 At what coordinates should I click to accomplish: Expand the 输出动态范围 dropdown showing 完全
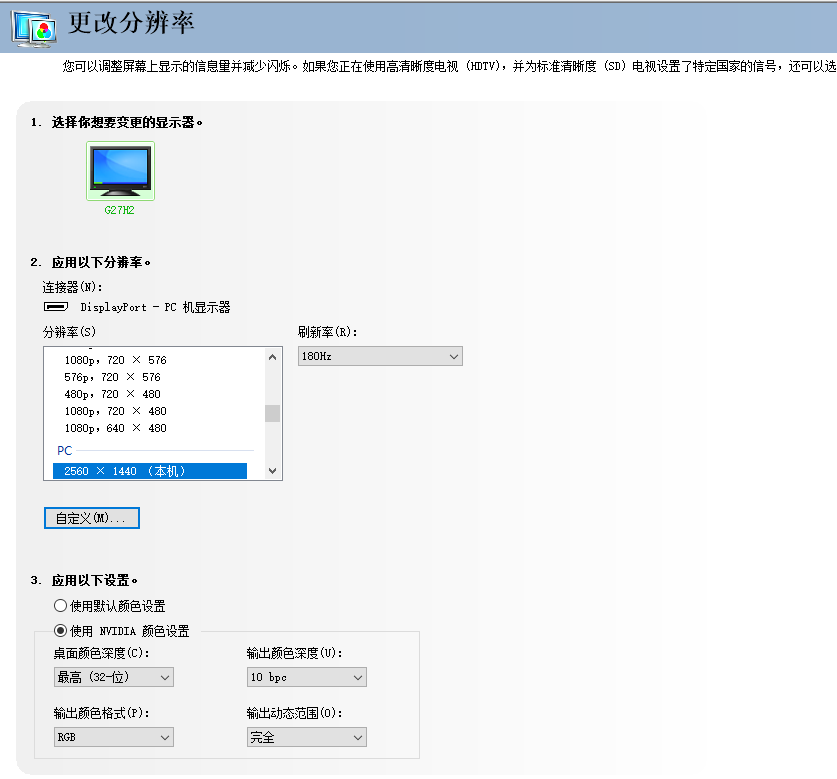coord(306,737)
